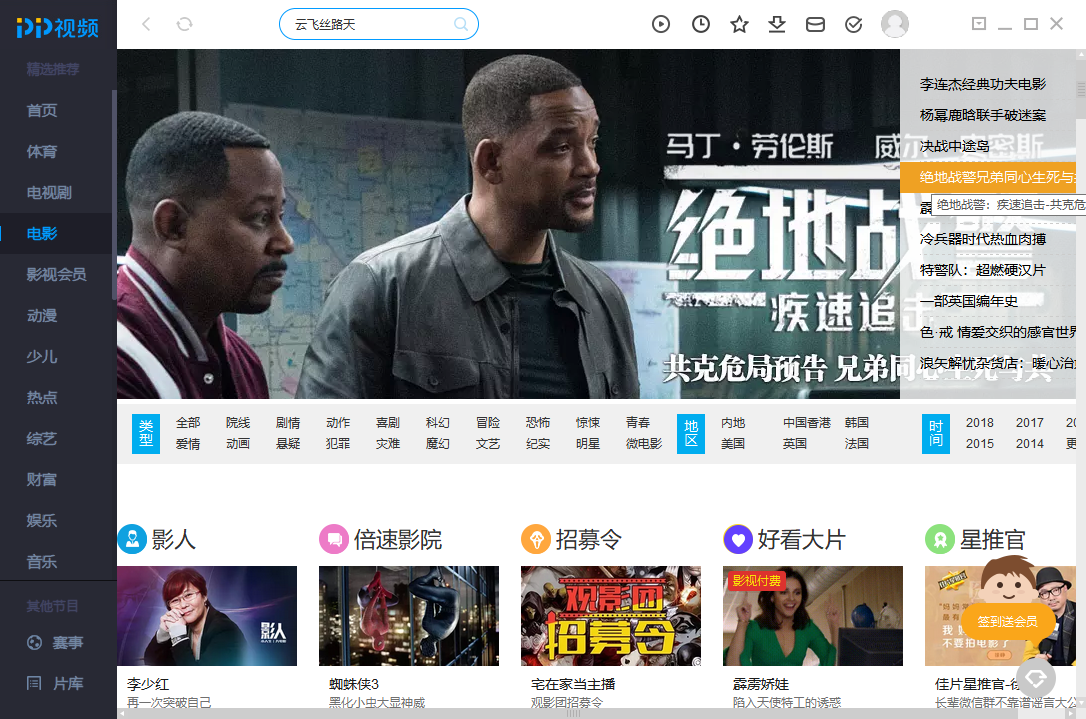Click the search magnifier icon
Viewport: 1086px width, 719px height.
(x=461, y=24)
